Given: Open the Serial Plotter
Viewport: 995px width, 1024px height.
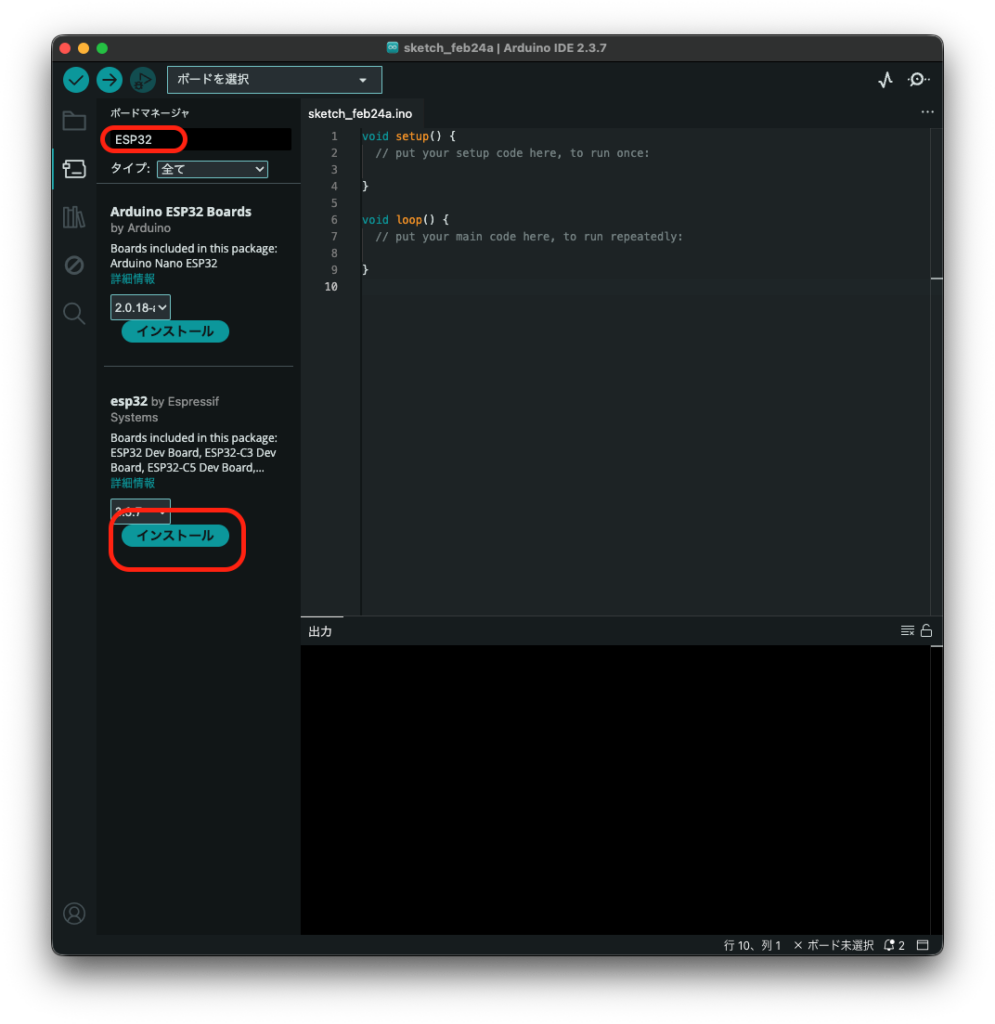Looking at the screenshot, I should [x=885, y=81].
